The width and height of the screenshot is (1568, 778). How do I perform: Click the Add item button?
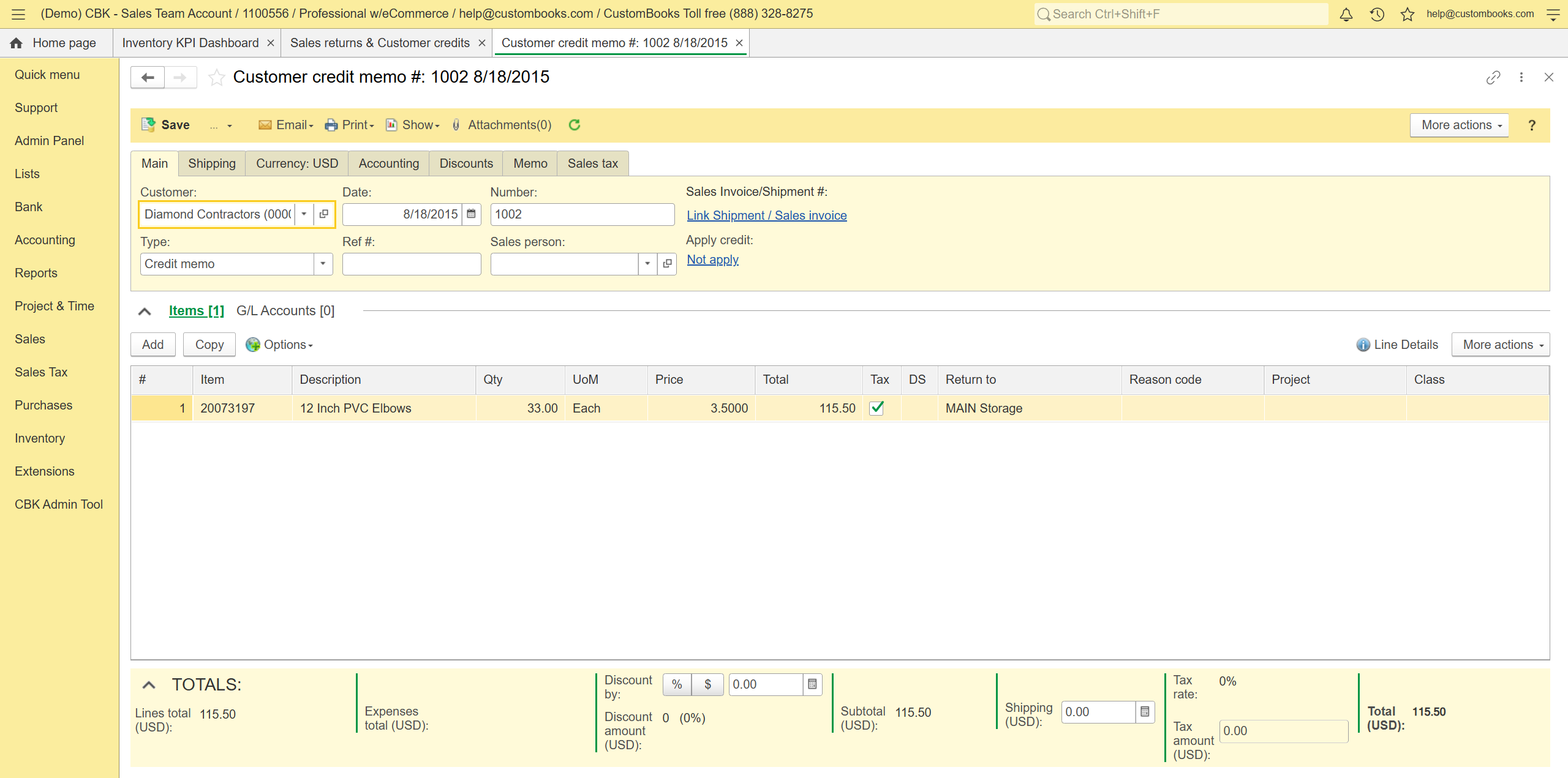pos(153,345)
